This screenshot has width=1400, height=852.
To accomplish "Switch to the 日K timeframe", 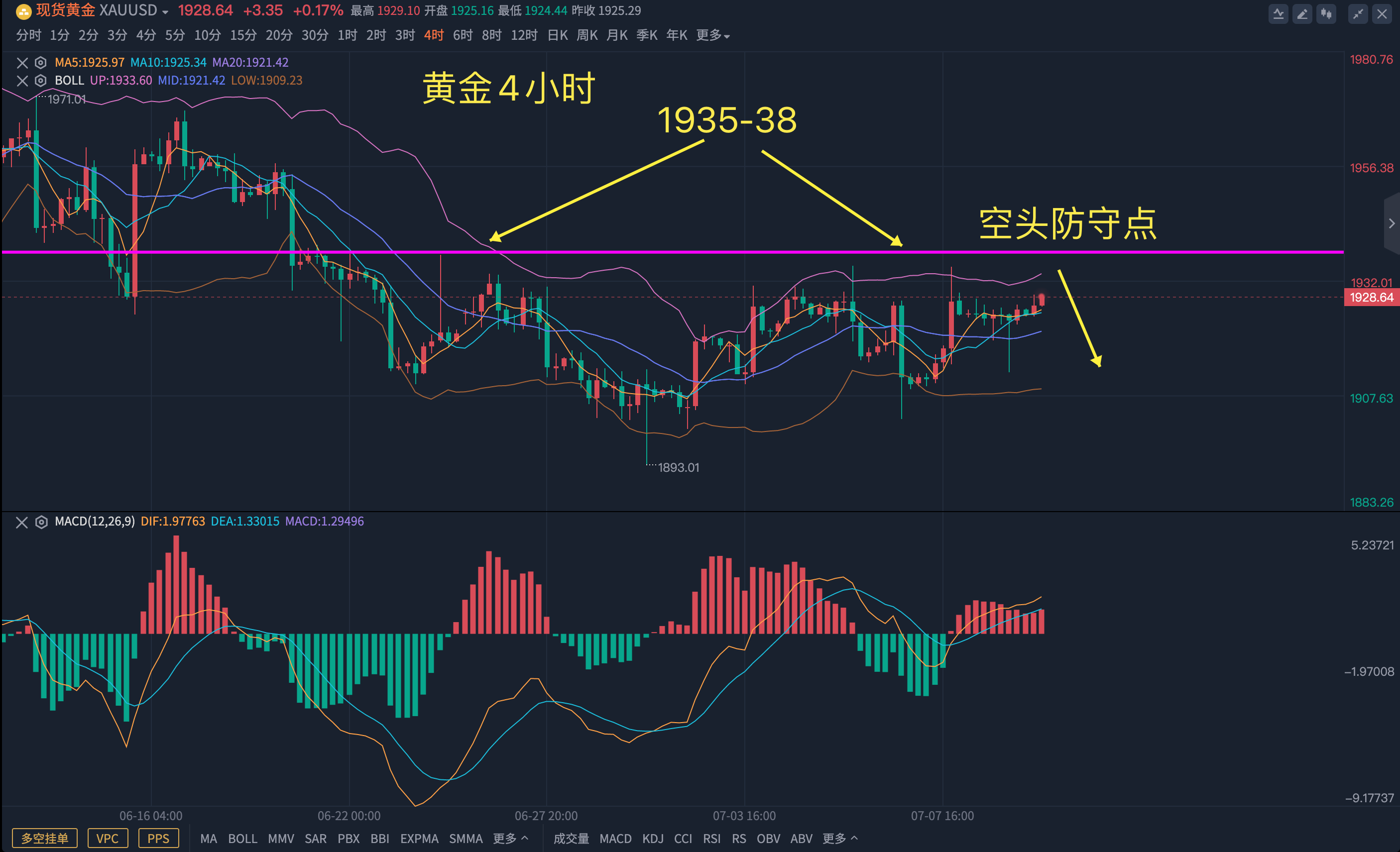I will click(x=558, y=36).
